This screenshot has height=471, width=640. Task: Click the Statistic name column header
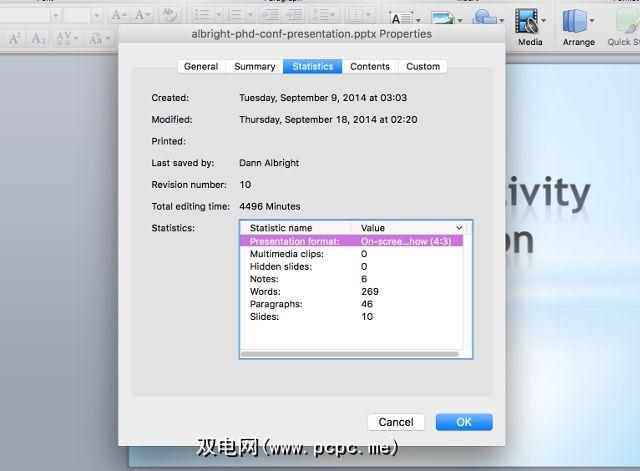pyautogui.click(x=297, y=228)
